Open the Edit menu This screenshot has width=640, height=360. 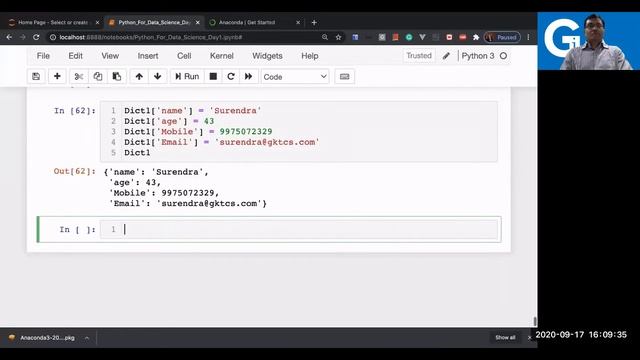(x=76, y=56)
